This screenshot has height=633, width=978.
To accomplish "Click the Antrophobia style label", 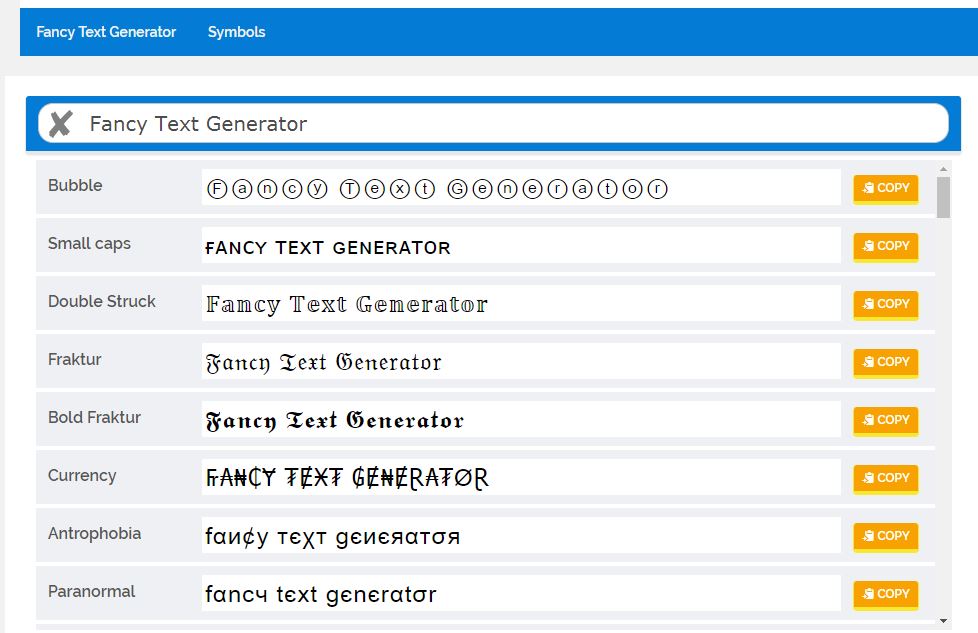I will coord(94,534).
